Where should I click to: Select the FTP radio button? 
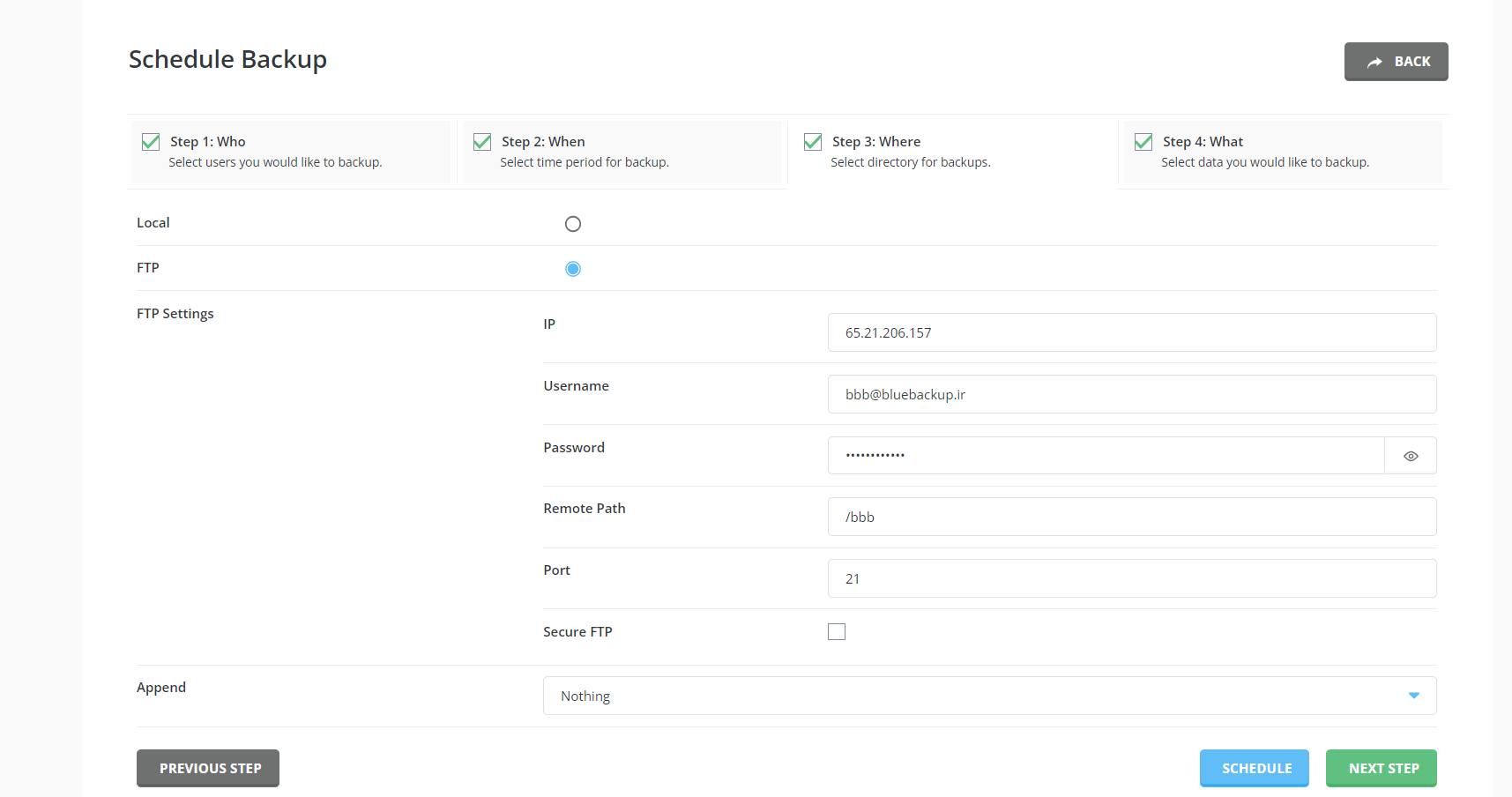click(x=573, y=269)
